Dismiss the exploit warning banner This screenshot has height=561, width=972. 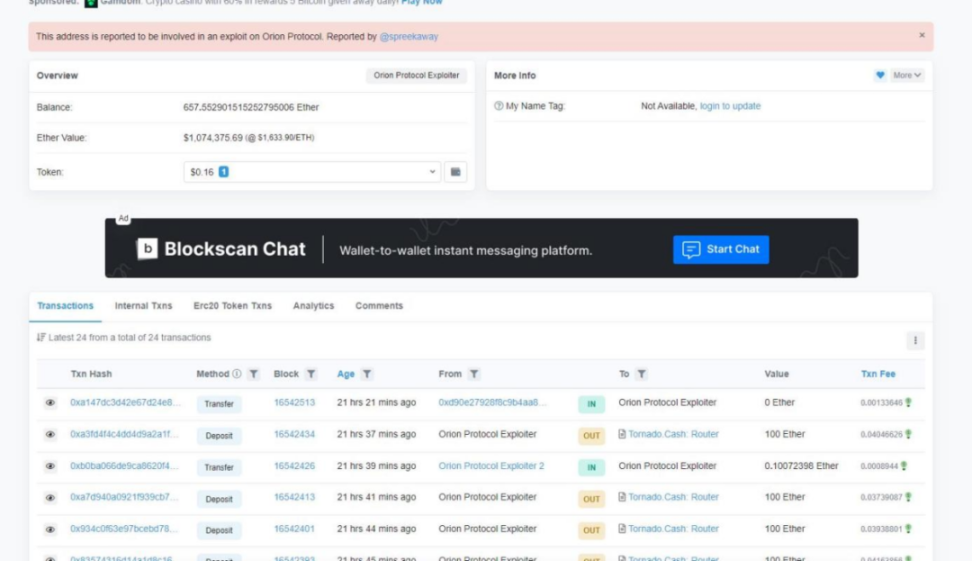[921, 36]
